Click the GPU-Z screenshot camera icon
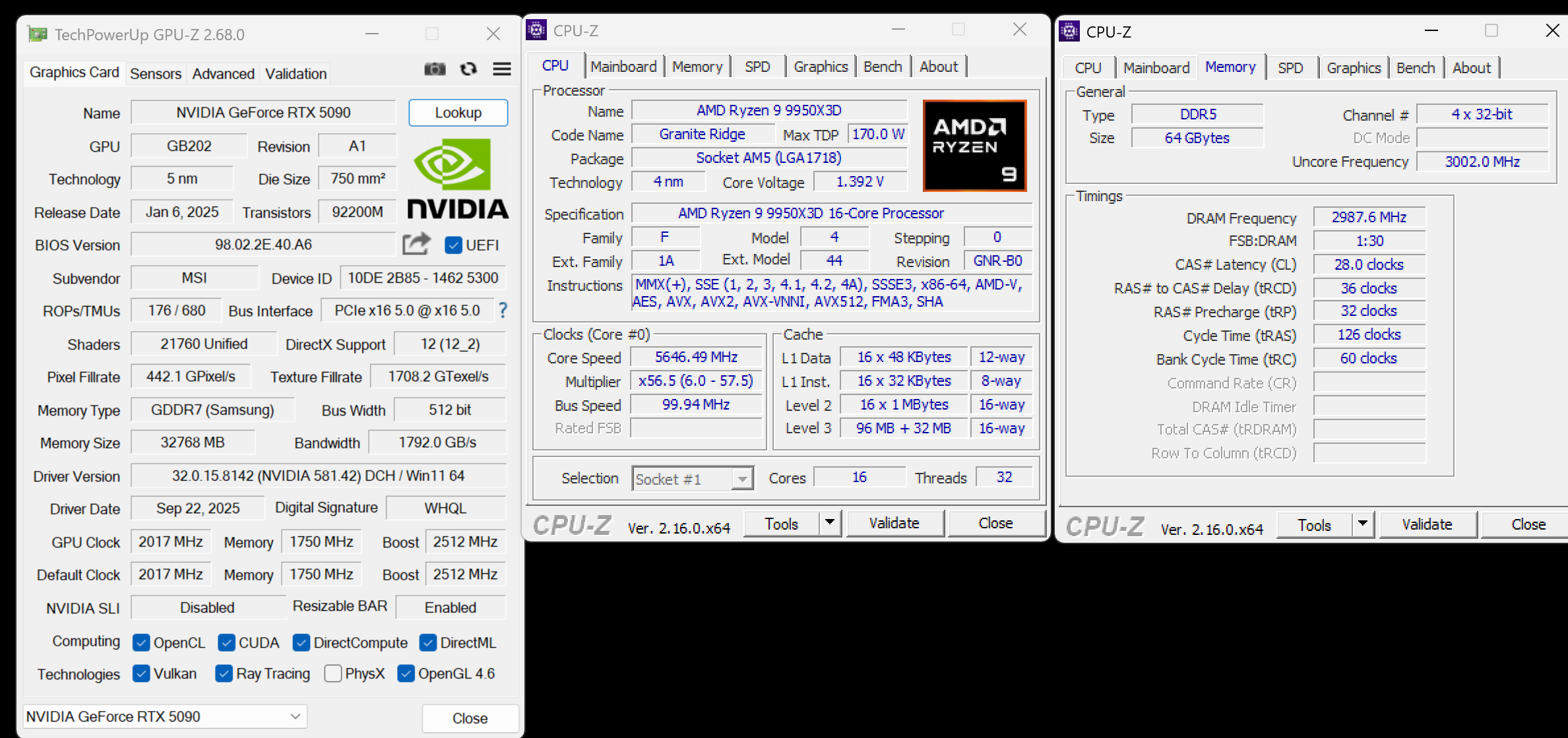 434,69
